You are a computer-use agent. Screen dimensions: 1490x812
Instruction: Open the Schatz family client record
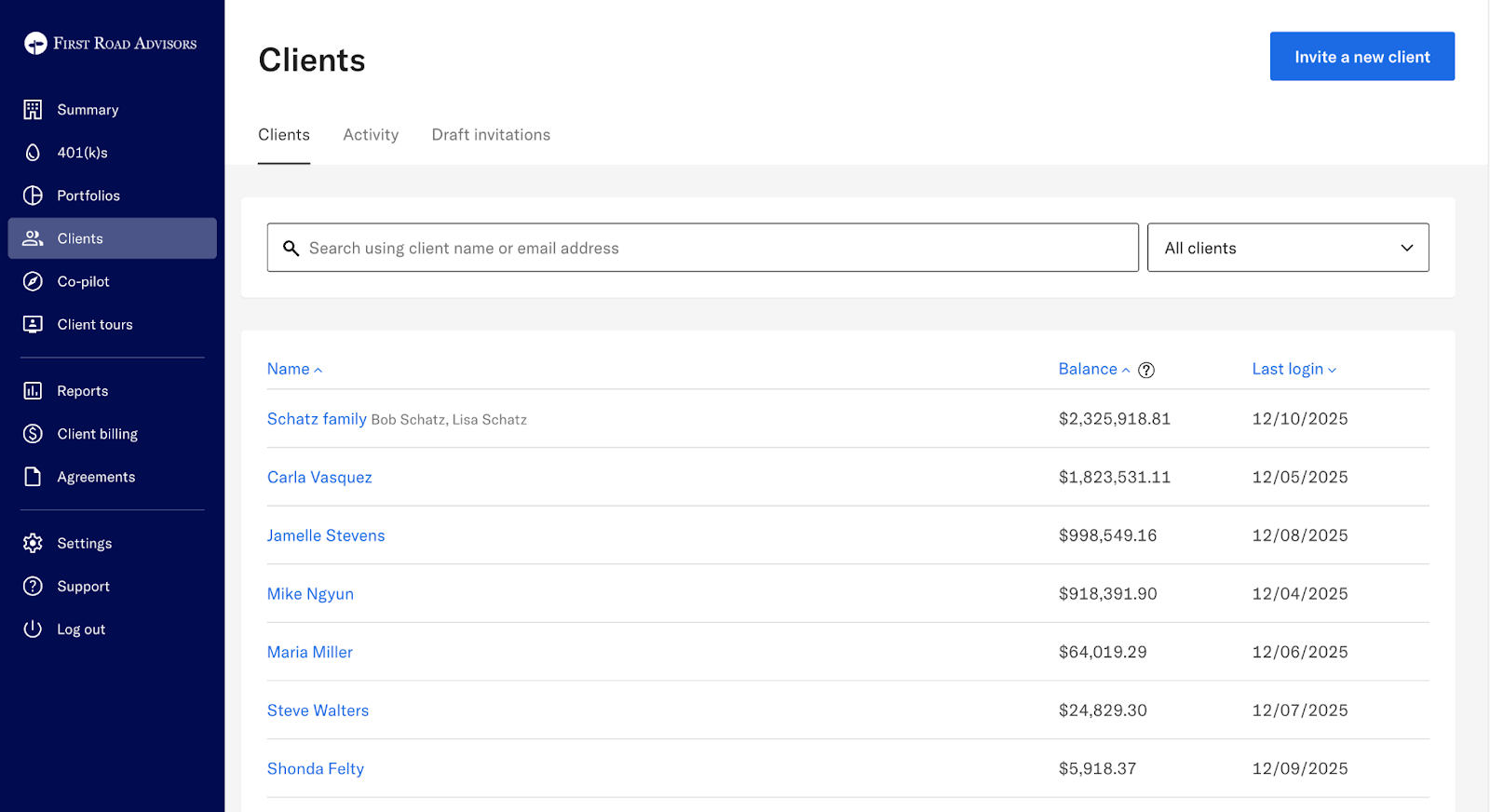pyautogui.click(x=317, y=419)
